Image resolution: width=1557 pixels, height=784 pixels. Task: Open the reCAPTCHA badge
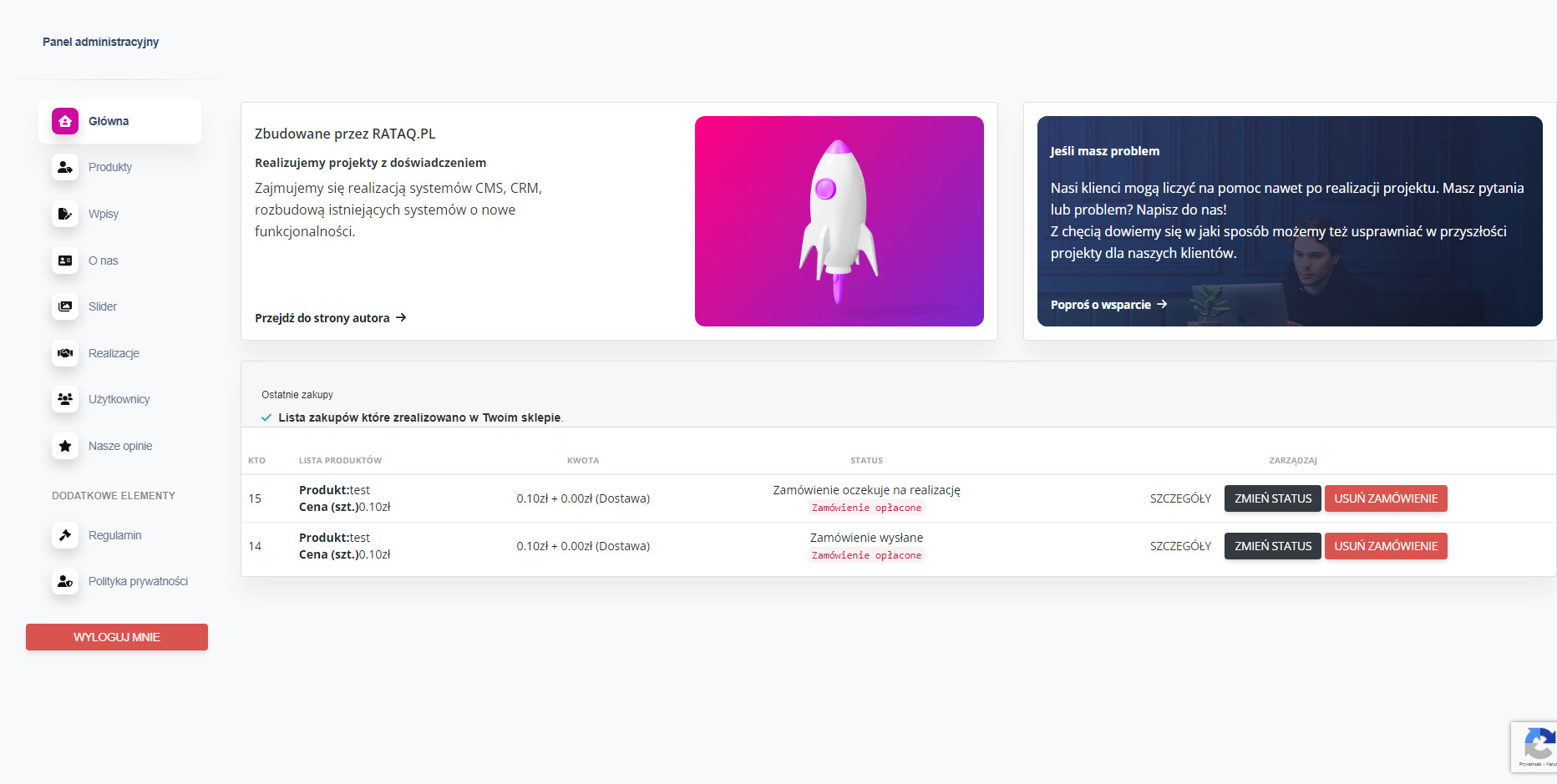1534,747
